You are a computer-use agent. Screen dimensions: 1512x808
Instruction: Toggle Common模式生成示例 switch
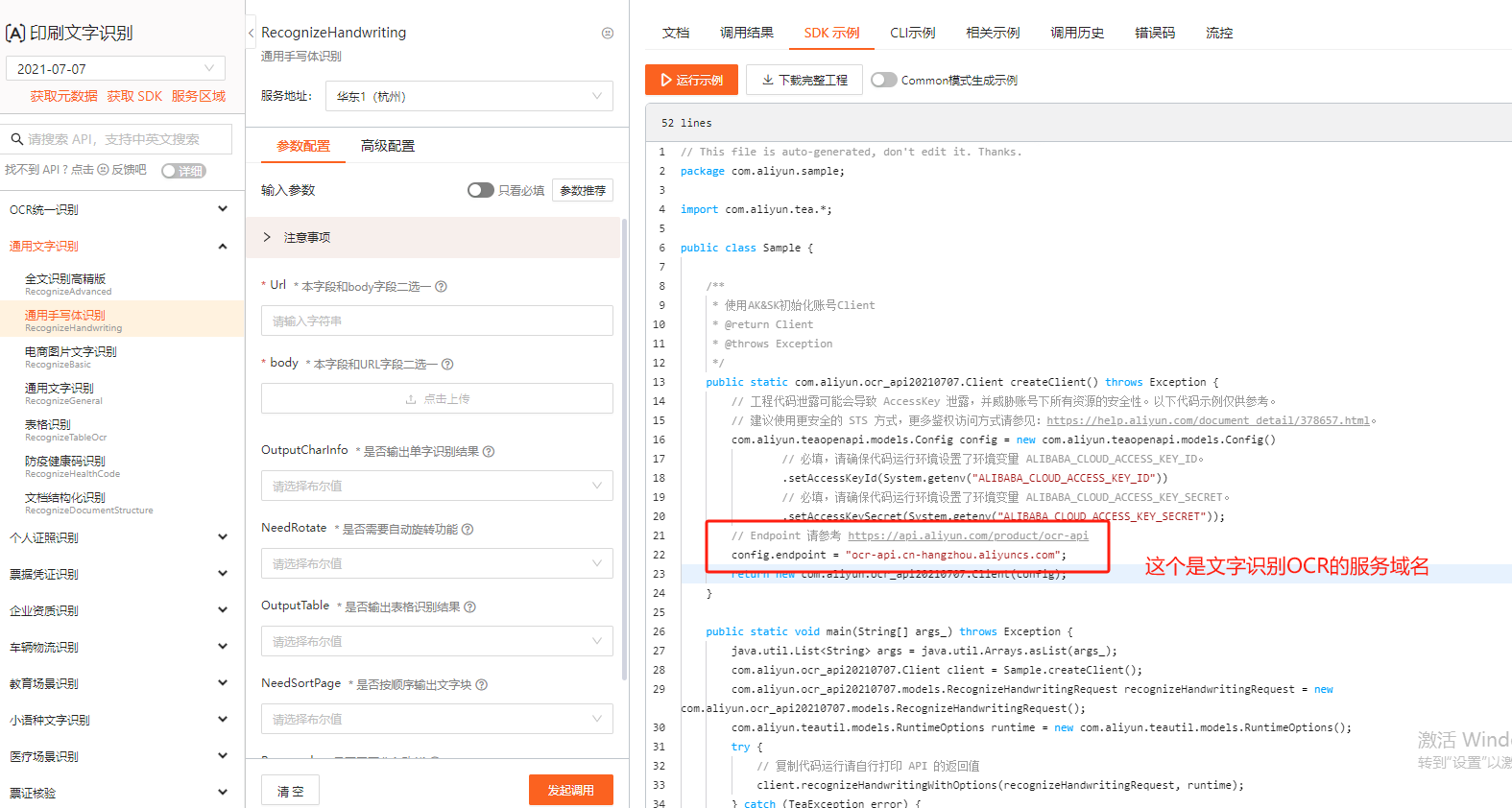point(883,80)
